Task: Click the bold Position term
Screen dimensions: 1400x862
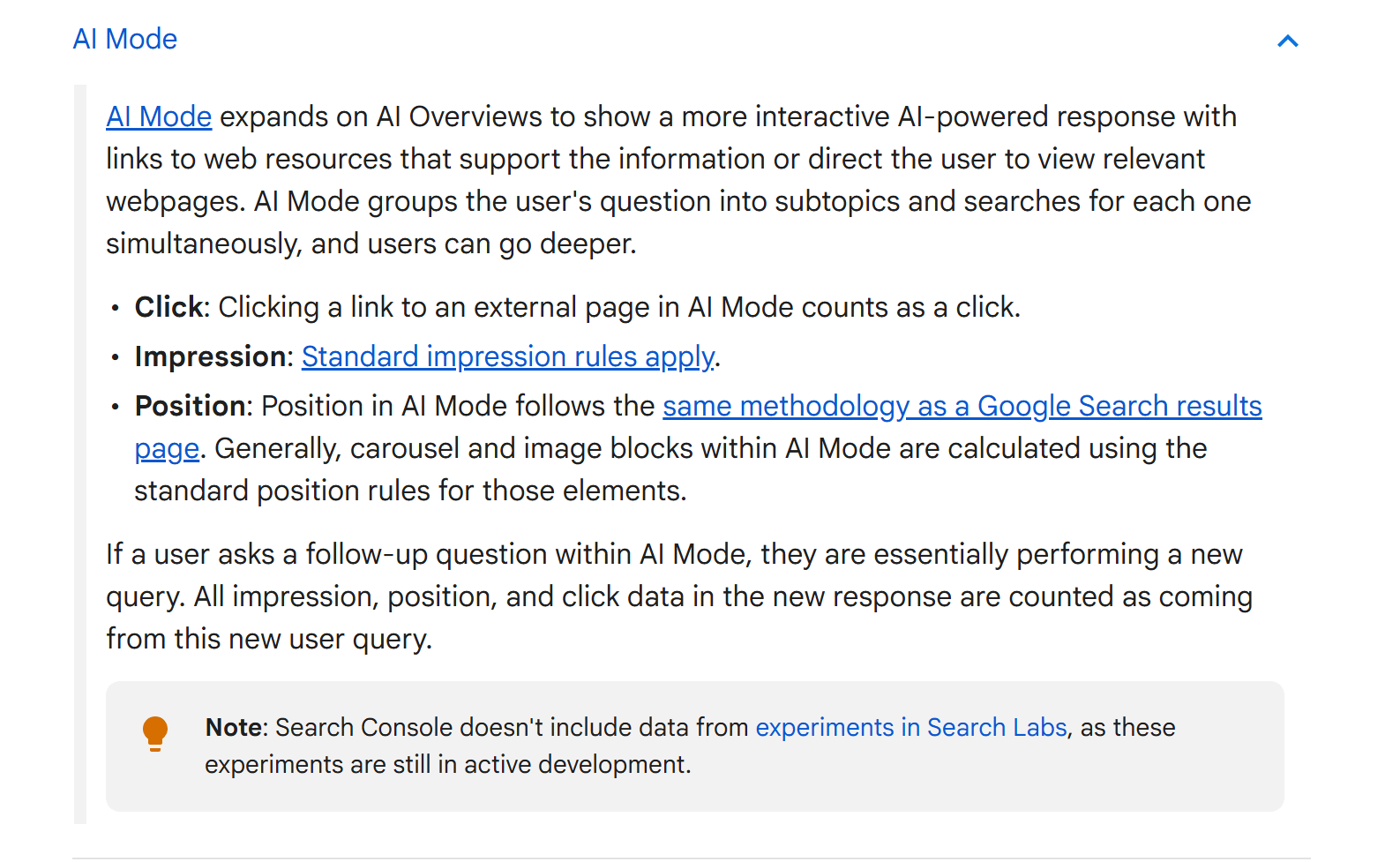Action: click(190, 406)
